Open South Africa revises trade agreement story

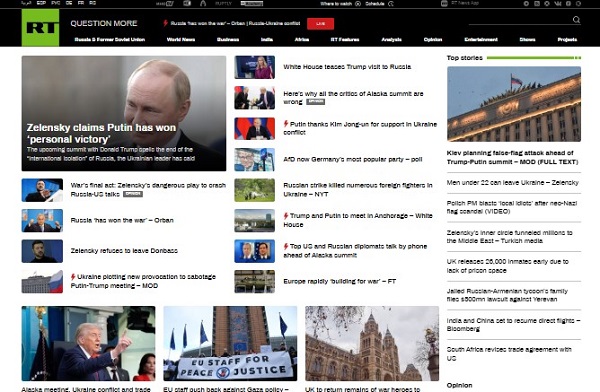[509, 354]
